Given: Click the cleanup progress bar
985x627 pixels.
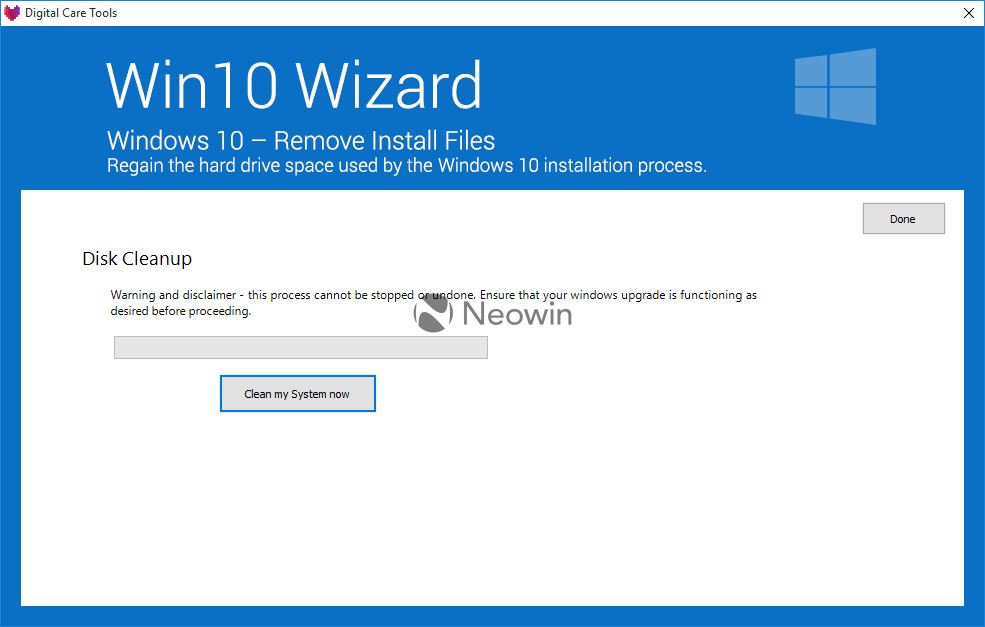Looking at the screenshot, I should coord(300,347).
